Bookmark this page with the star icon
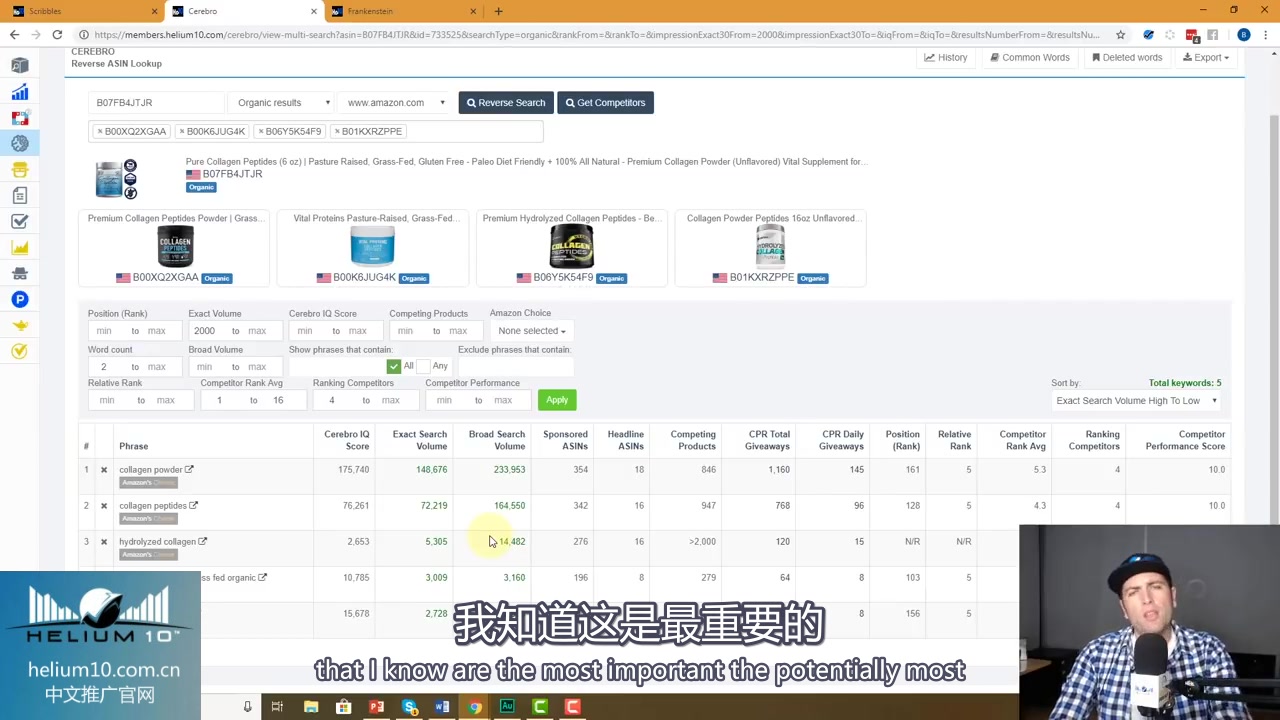The height and width of the screenshot is (720, 1280). click(1120, 35)
